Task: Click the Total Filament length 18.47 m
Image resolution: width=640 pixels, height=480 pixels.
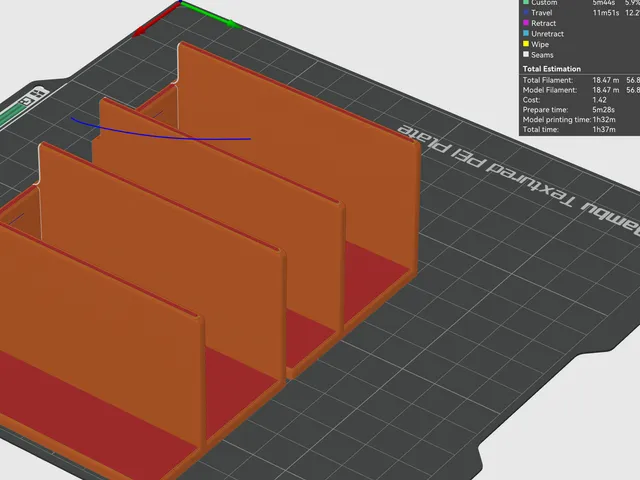Action: pyautogui.click(x=606, y=80)
